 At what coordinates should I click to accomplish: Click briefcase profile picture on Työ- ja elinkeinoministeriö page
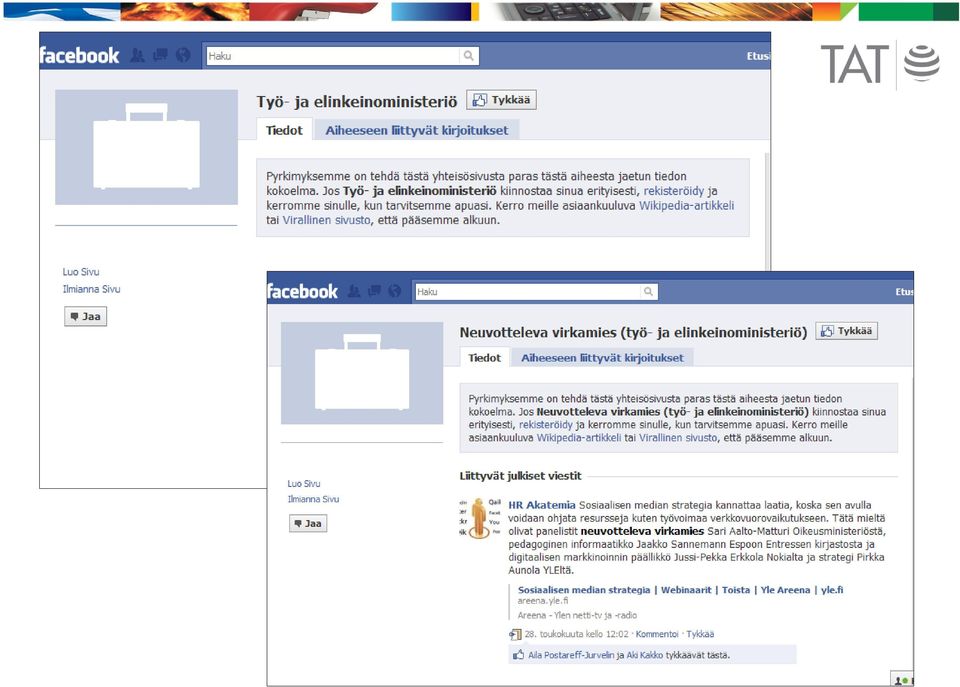pyautogui.click(x=146, y=147)
